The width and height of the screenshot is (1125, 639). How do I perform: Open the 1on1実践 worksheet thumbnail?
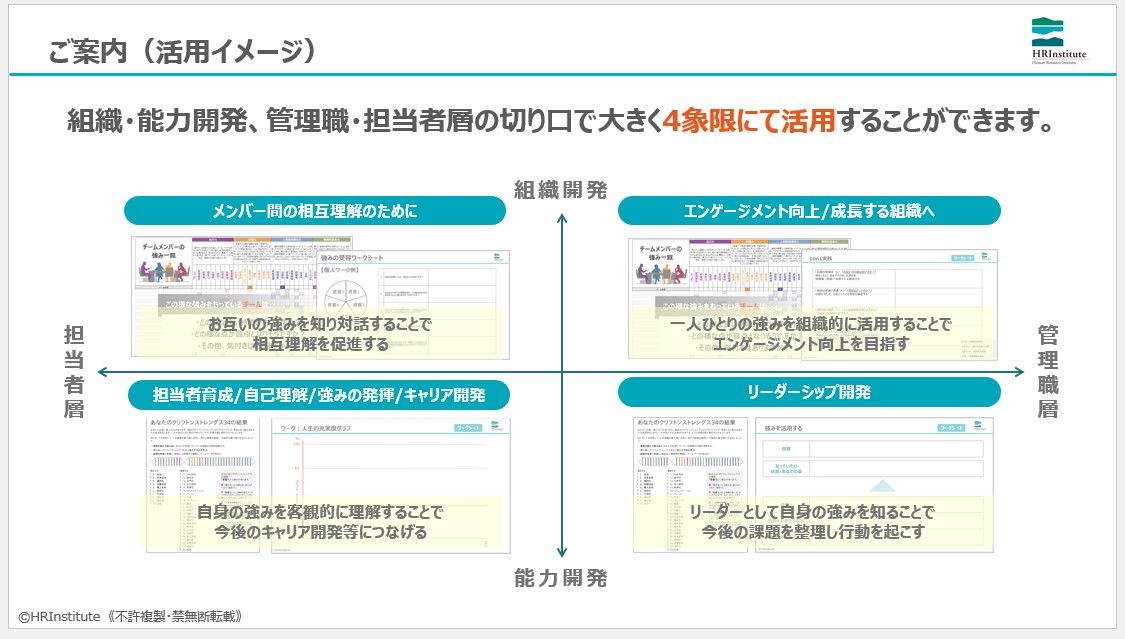click(x=900, y=304)
